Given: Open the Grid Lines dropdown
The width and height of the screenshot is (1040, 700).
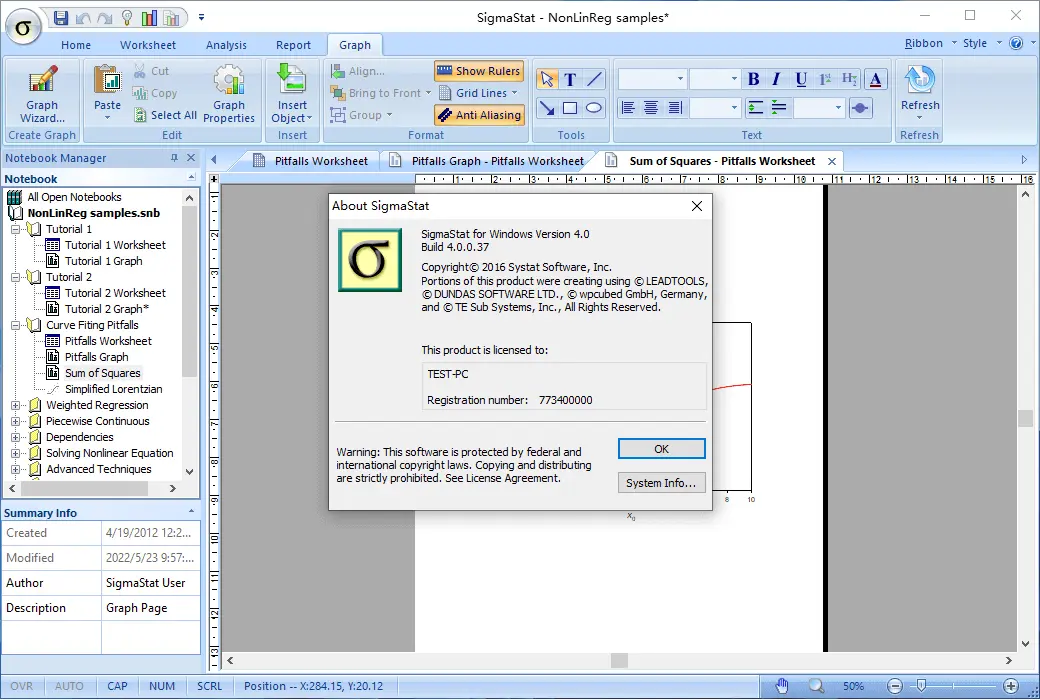Looking at the screenshot, I should tap(478, 93).
